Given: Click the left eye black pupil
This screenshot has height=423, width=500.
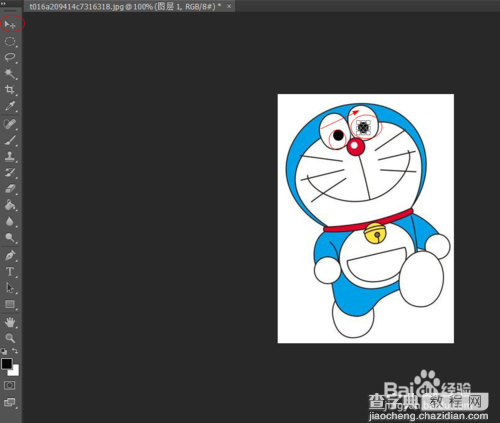Looking at the screenshot, I should [x=338, y=135].
